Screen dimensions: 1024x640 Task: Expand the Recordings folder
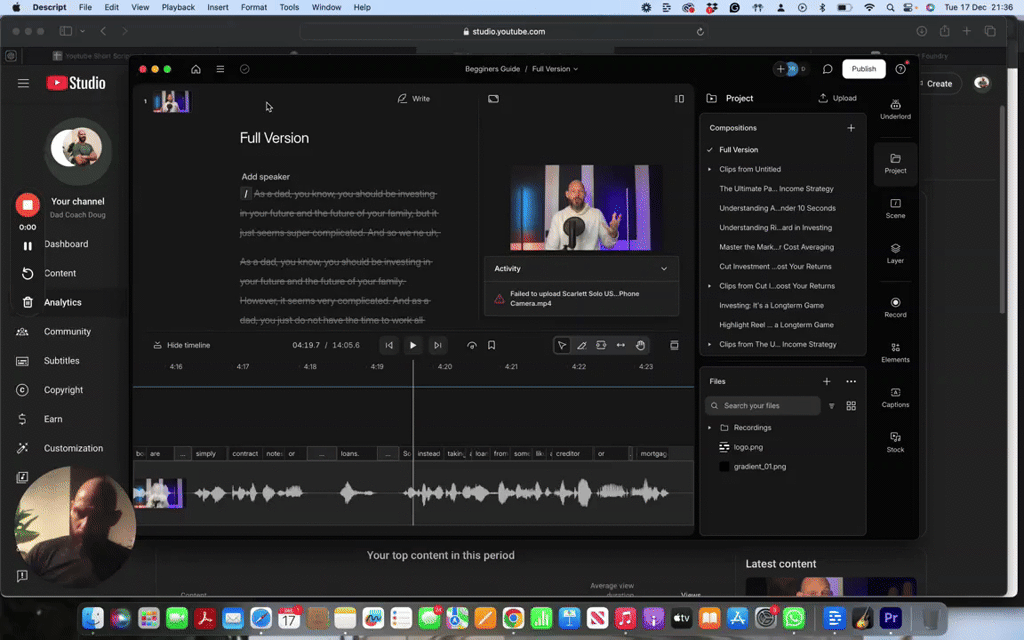tap(710, 428)
